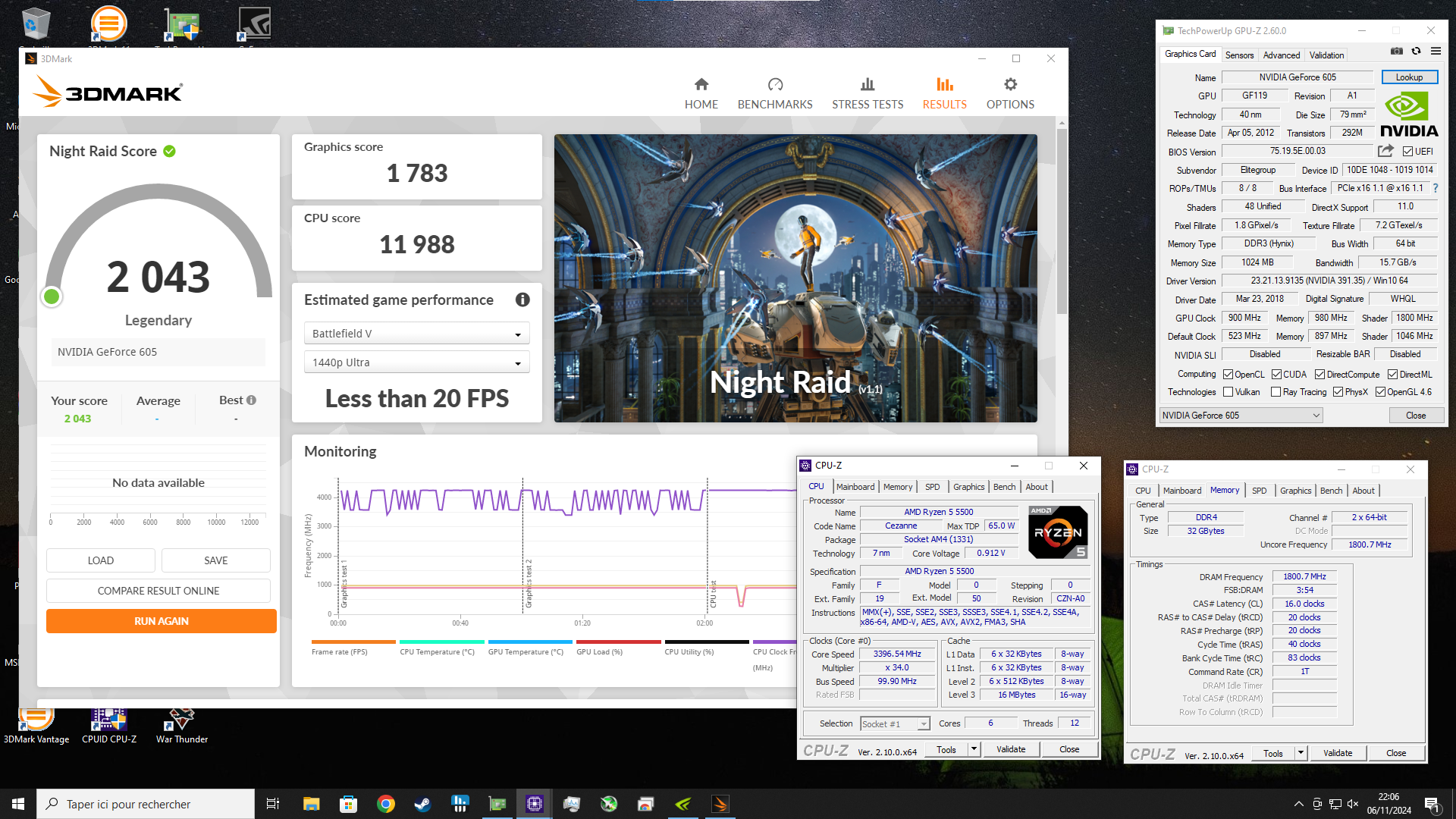Screen dimensions: 1456x819
Task: Open OPTIONS gear in 3DMark
Action: click(x=1009, y=93)
